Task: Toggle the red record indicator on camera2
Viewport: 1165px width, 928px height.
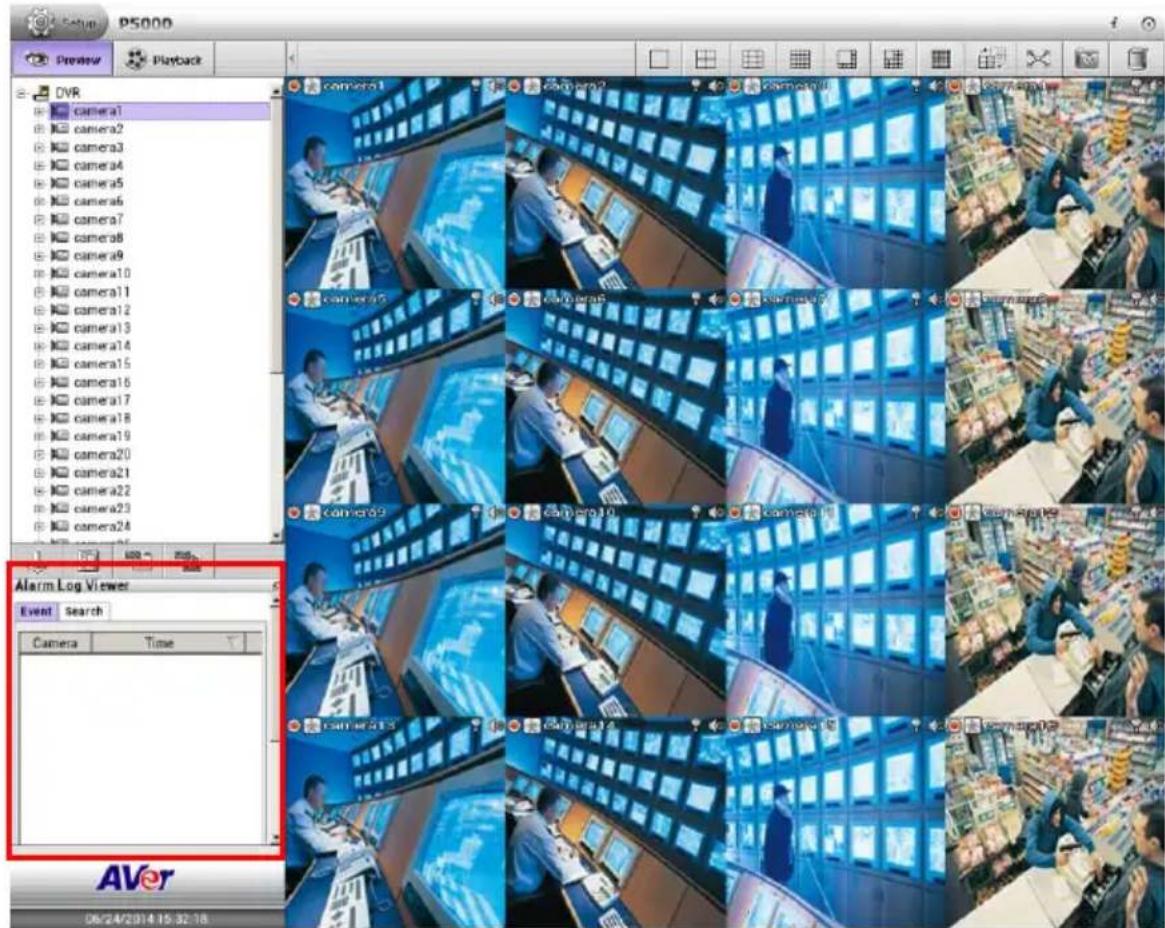Action: pos(514,86)
